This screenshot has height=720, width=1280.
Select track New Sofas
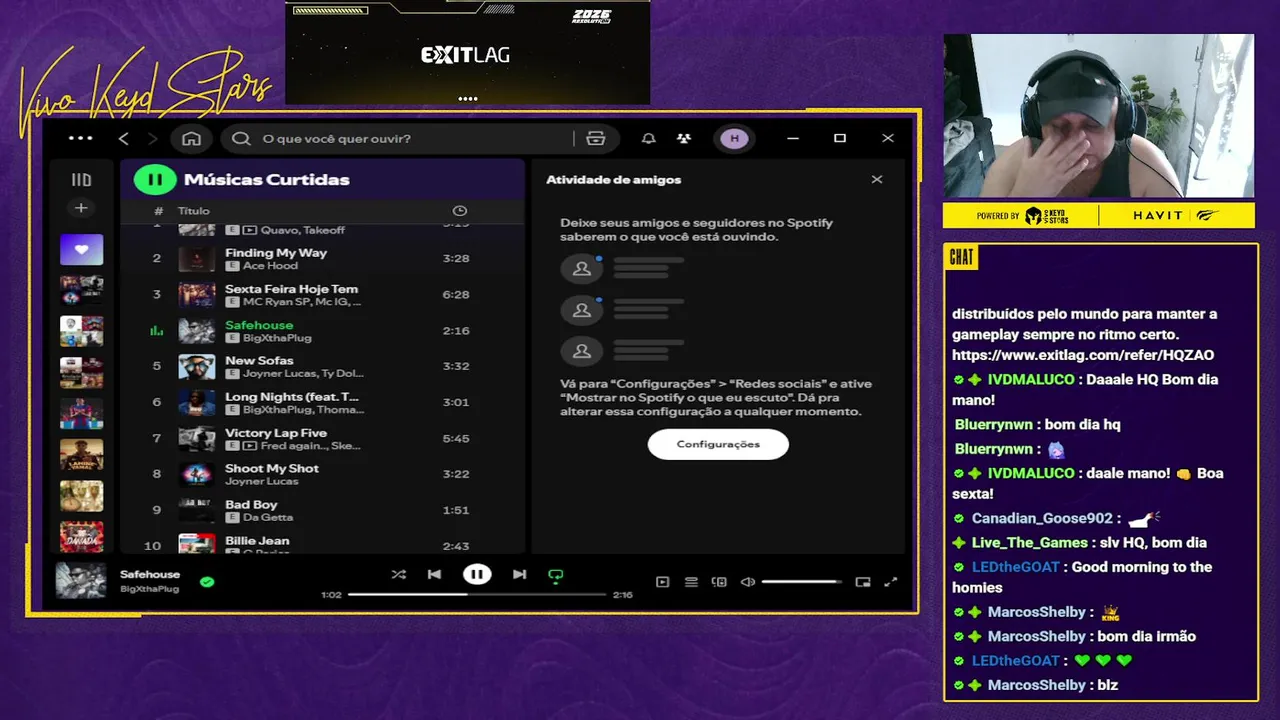click(322, 366)
